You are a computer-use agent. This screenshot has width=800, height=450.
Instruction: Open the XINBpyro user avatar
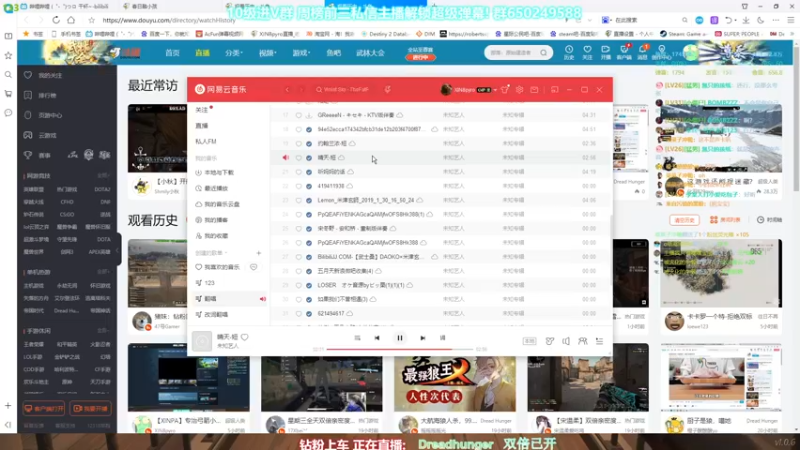click(x=446, y=89)
